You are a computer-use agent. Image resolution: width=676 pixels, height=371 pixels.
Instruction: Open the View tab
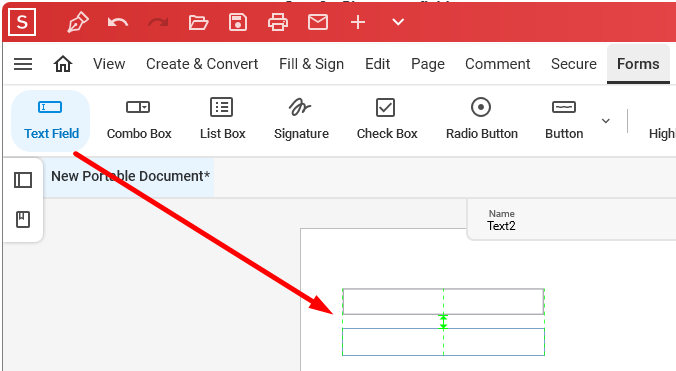[109, 64]
